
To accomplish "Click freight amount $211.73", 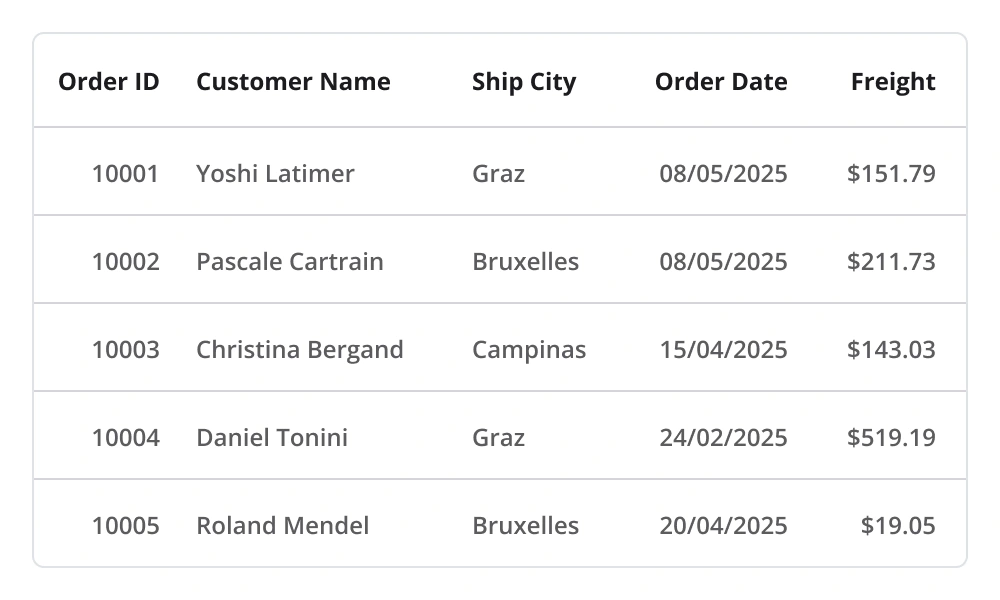I will tap(891, 262).
